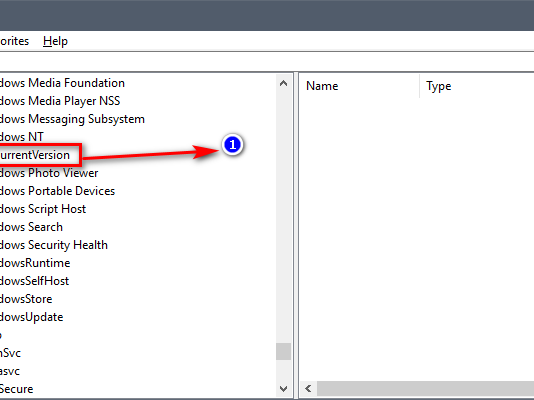Click the values pane scroll left arrow

[x=308, y=388]
